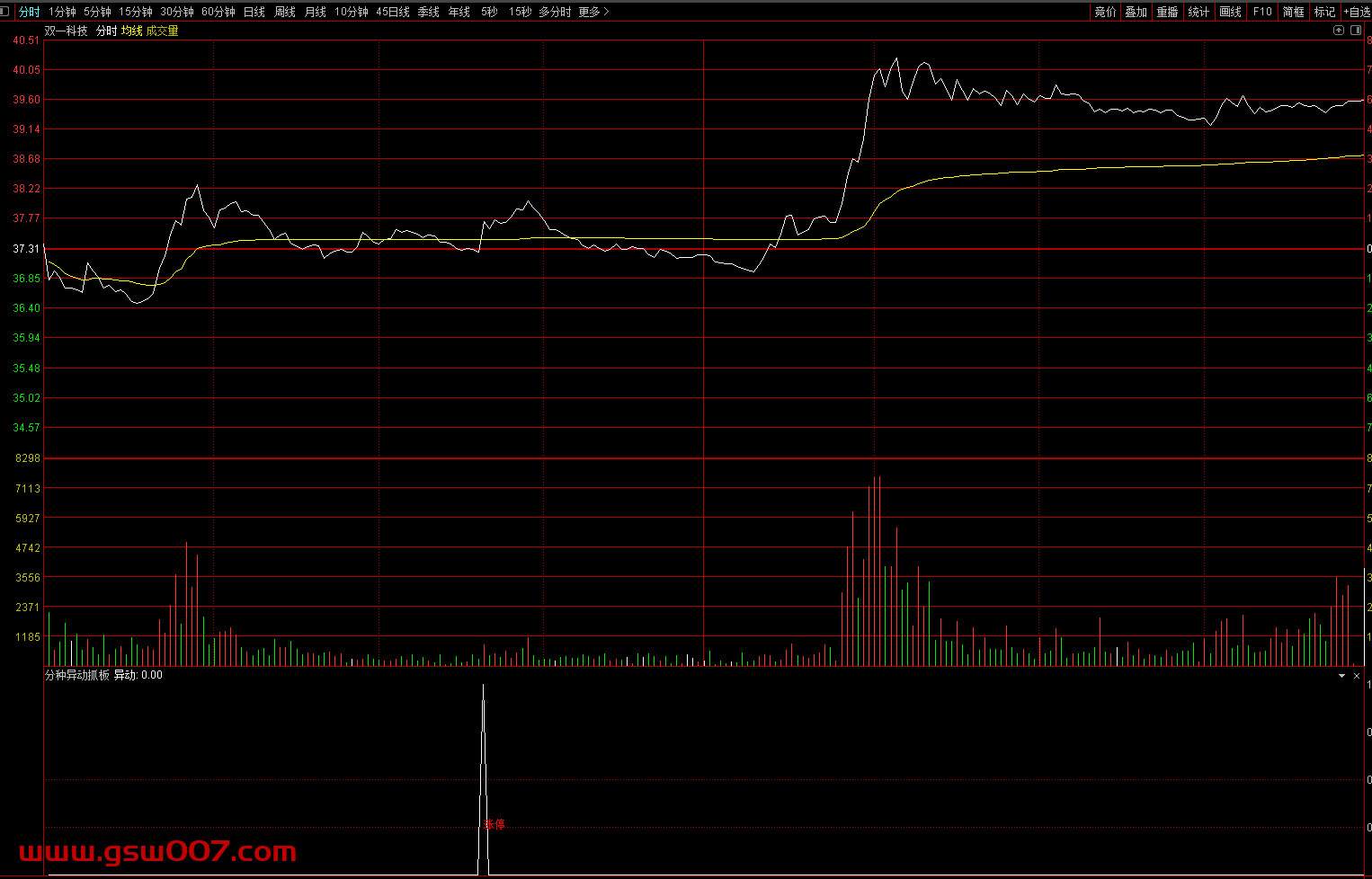The height and width of the screenshot is (879, 1372).
Task: Click the small square icon left of 分时 tab
Action: click(x=5, y=12)
